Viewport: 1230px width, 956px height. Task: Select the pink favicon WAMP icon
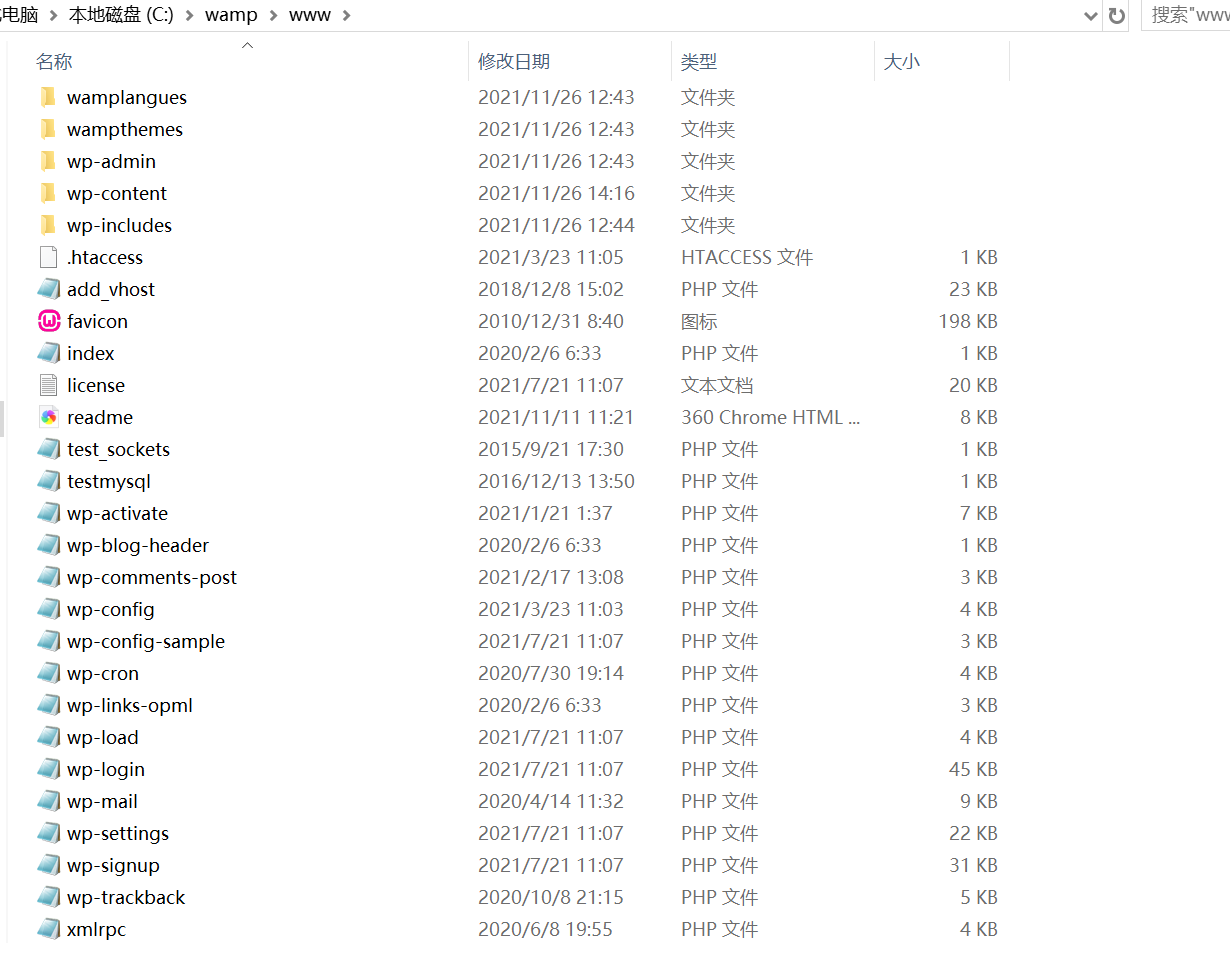click(x=49, y=321)
